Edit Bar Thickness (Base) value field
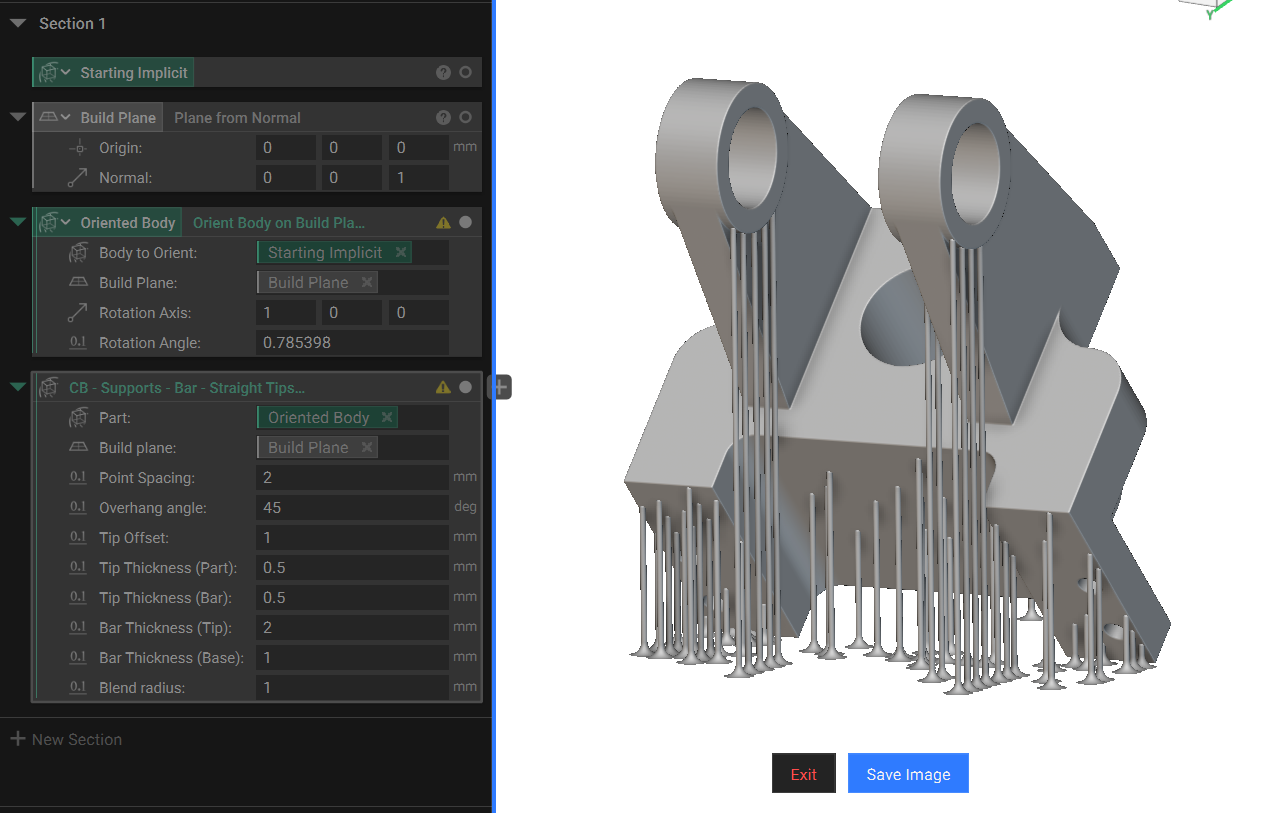Screen dimensions: 1264x813 coord(352,658)
